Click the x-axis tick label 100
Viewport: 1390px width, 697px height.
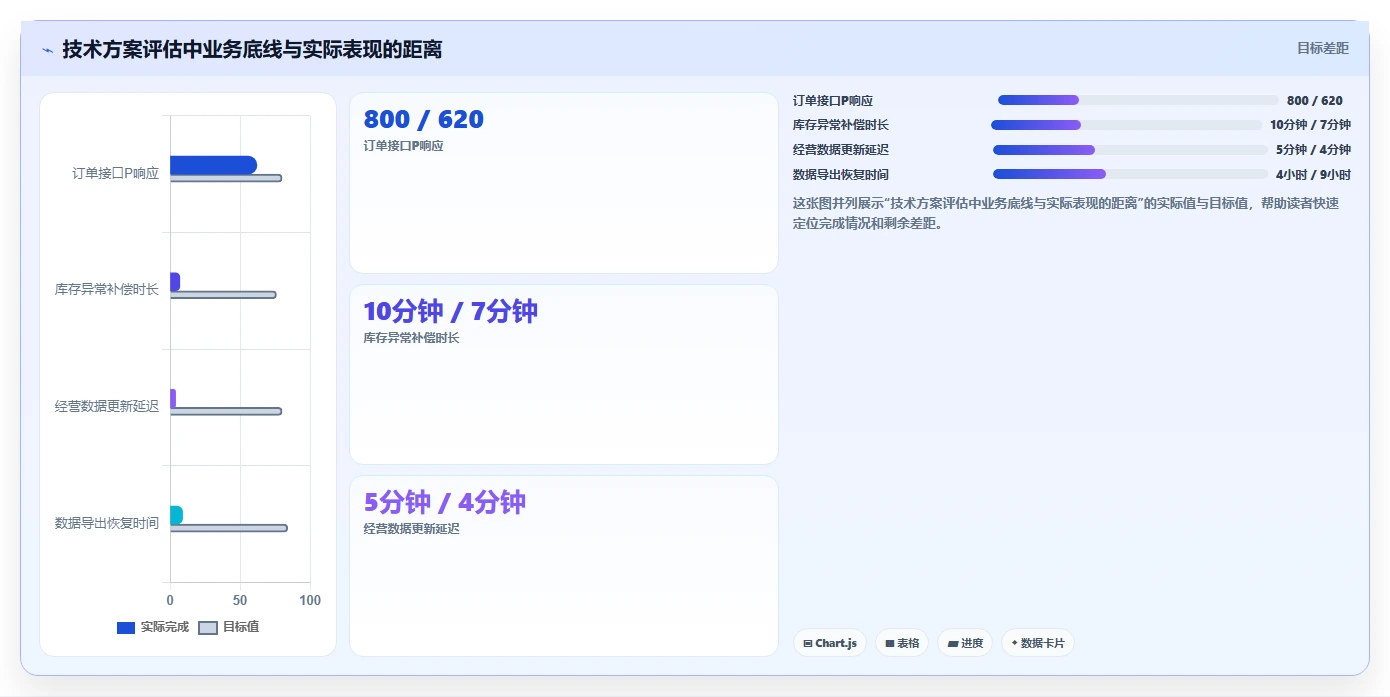(310, 600)
